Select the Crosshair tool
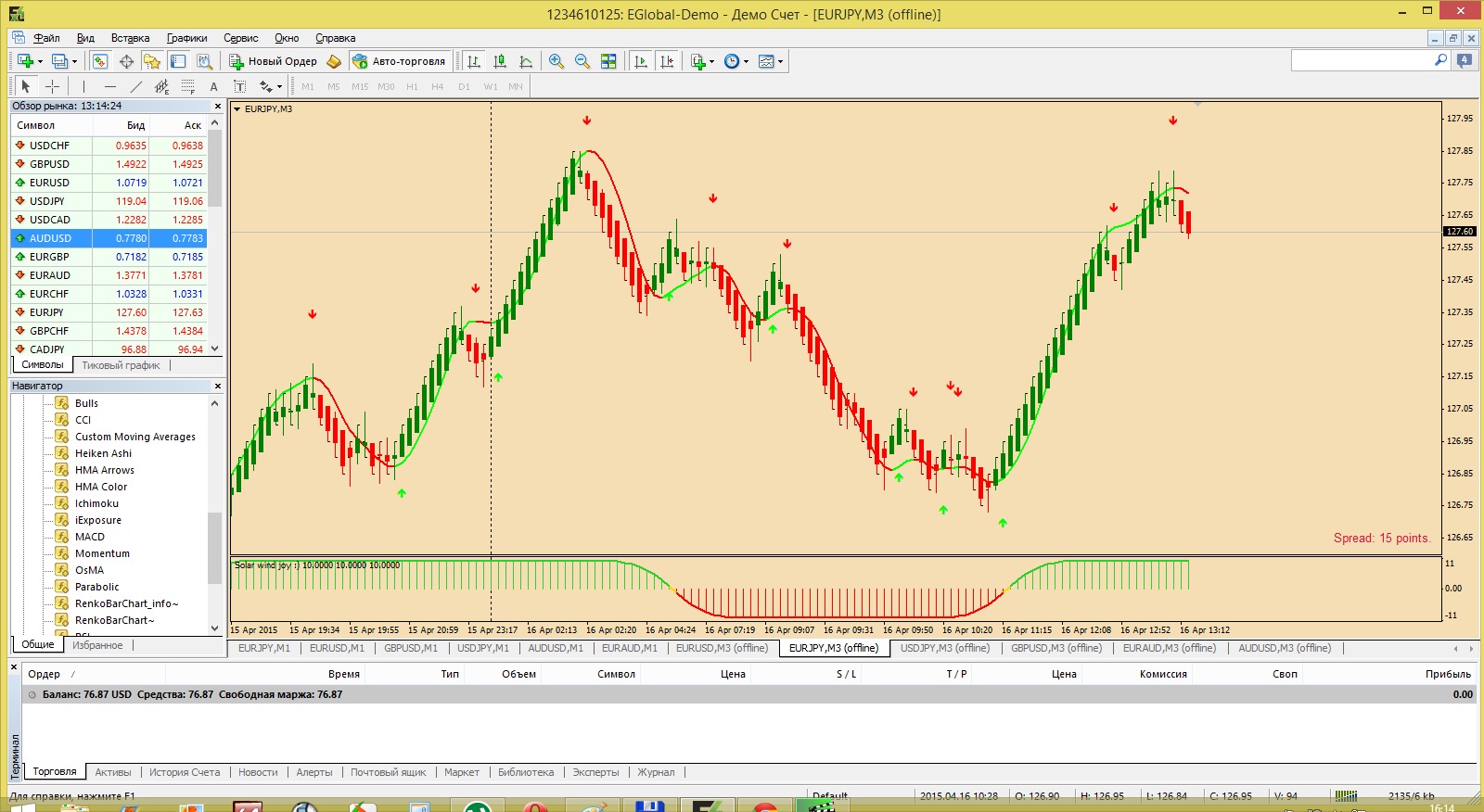This screenshot has height=812, width=1484. (53, 86)
